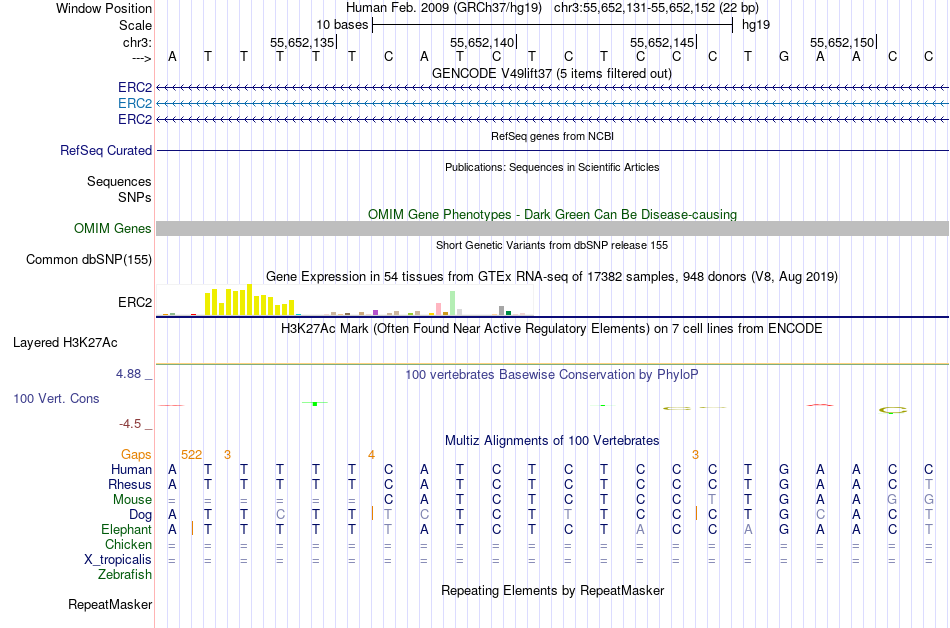Open 'Multiz Alignments of 100 Vertebrates' title
Image resolution: width=950 pixels, height=628 pixels.
click(x=552, y=441)
